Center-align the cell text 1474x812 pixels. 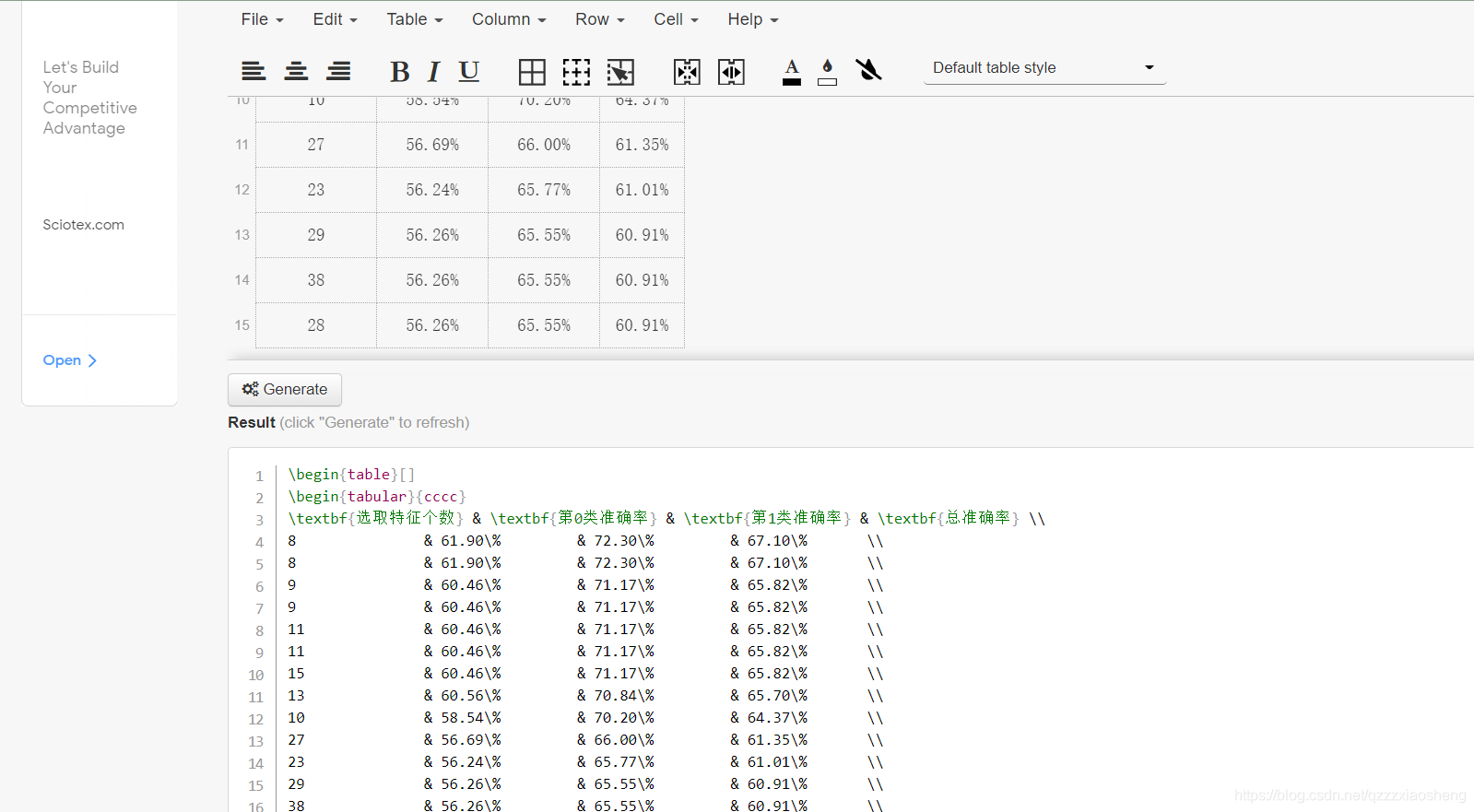tap(296, 71)
